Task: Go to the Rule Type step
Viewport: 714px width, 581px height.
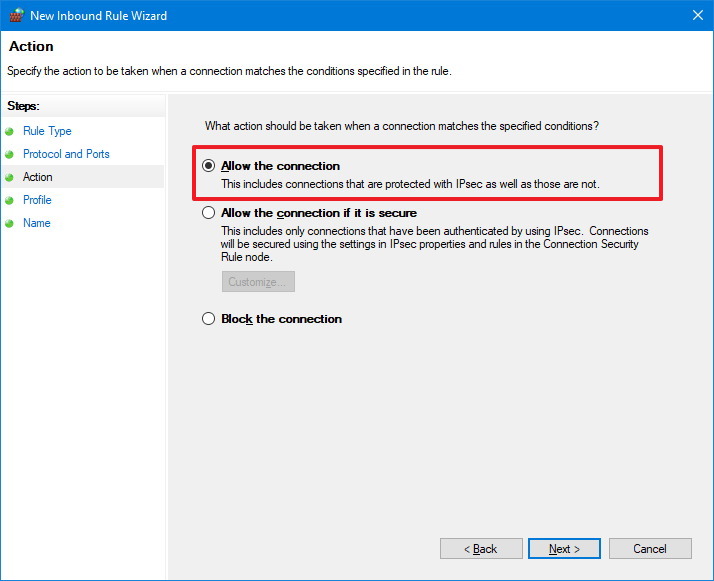Action: coord(47,131)
